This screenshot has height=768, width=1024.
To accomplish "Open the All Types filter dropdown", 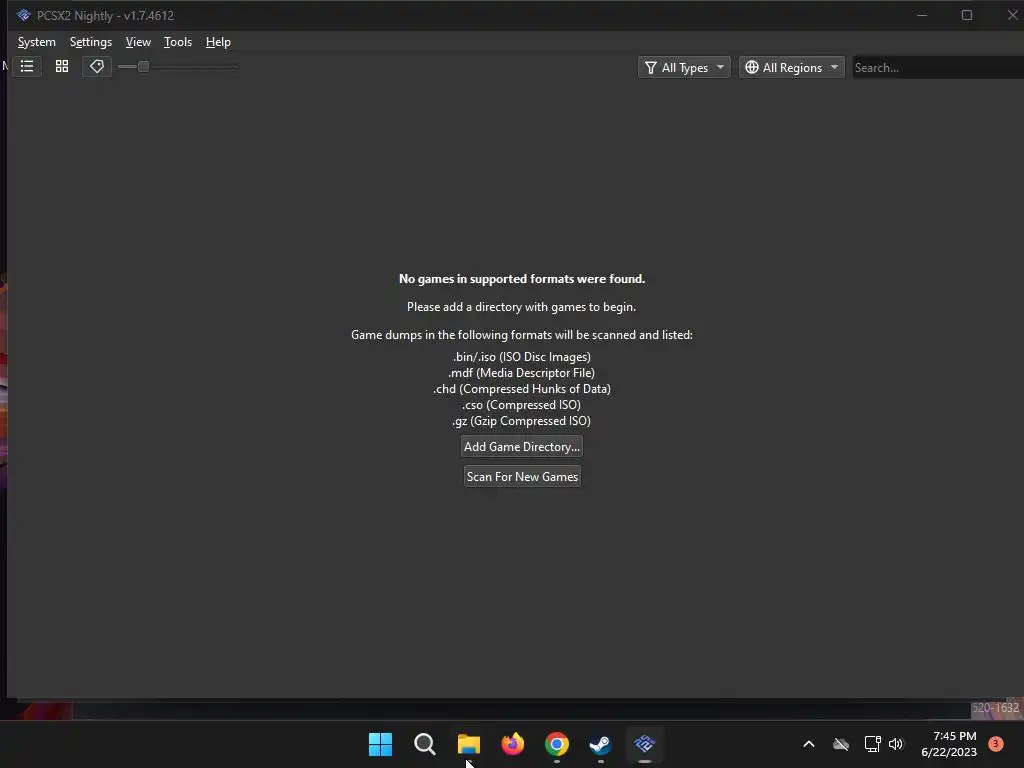I will tap(684, 67).
